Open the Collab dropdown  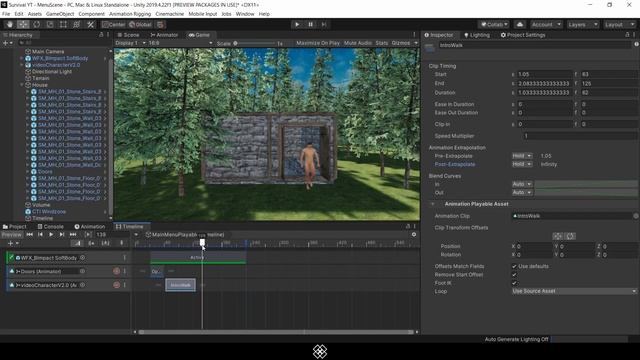[494, 24]
